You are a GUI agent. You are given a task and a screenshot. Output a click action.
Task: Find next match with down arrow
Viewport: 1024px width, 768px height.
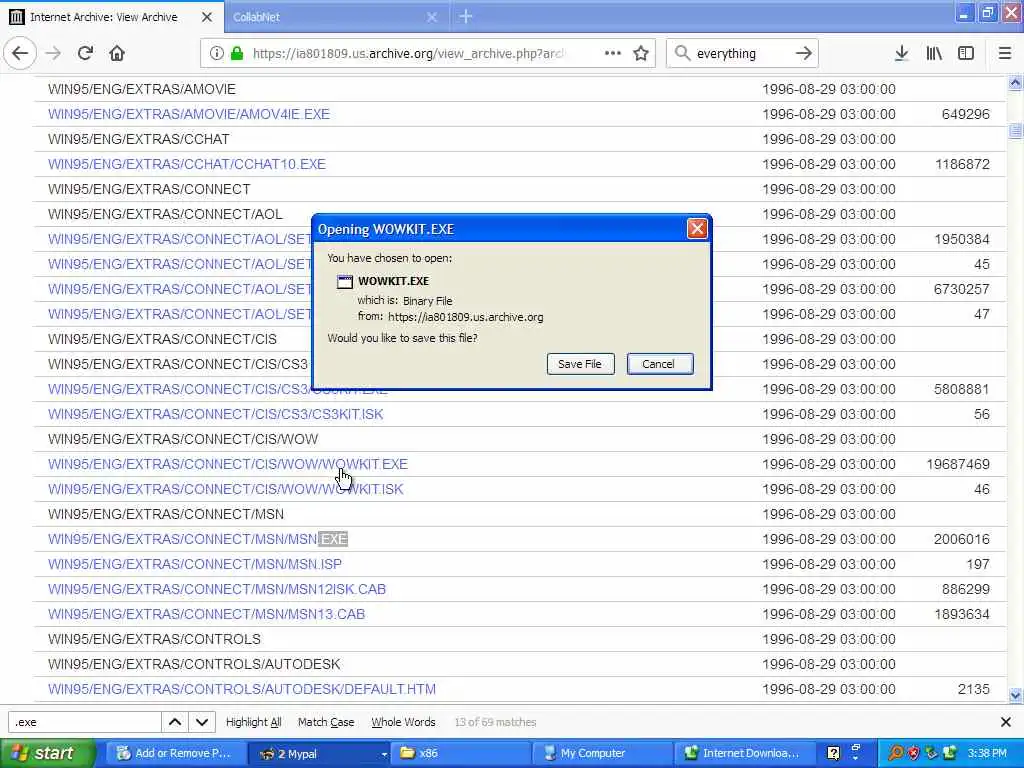[202, 722]
